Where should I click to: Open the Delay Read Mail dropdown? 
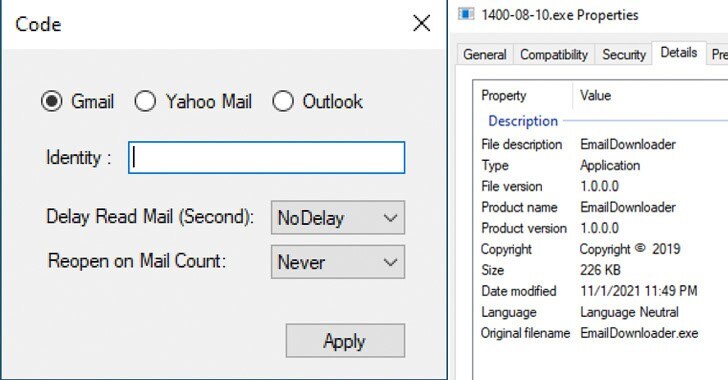coord(338,217)
